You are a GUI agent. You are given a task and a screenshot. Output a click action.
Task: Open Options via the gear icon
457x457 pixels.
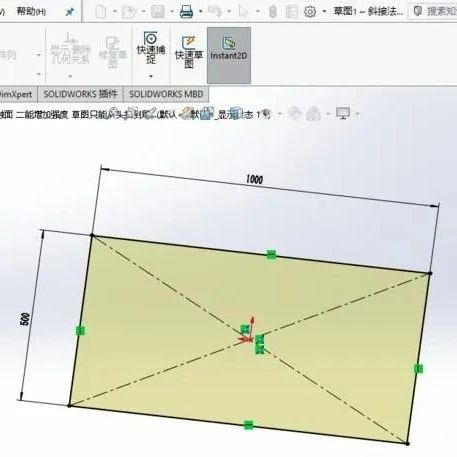(310, 12)
